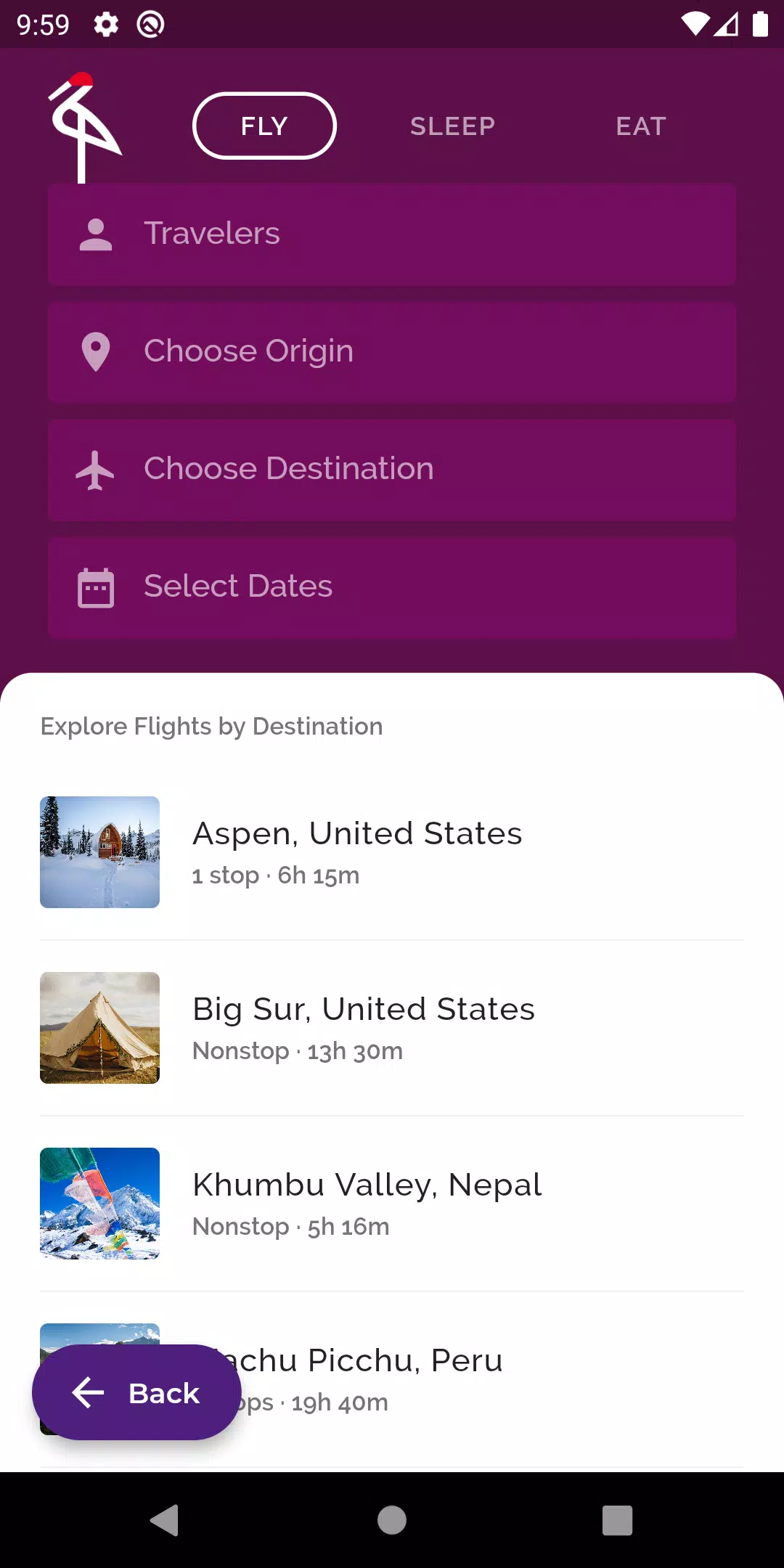Click the calendar icon beside Select Dates

(x=96, y=587)
